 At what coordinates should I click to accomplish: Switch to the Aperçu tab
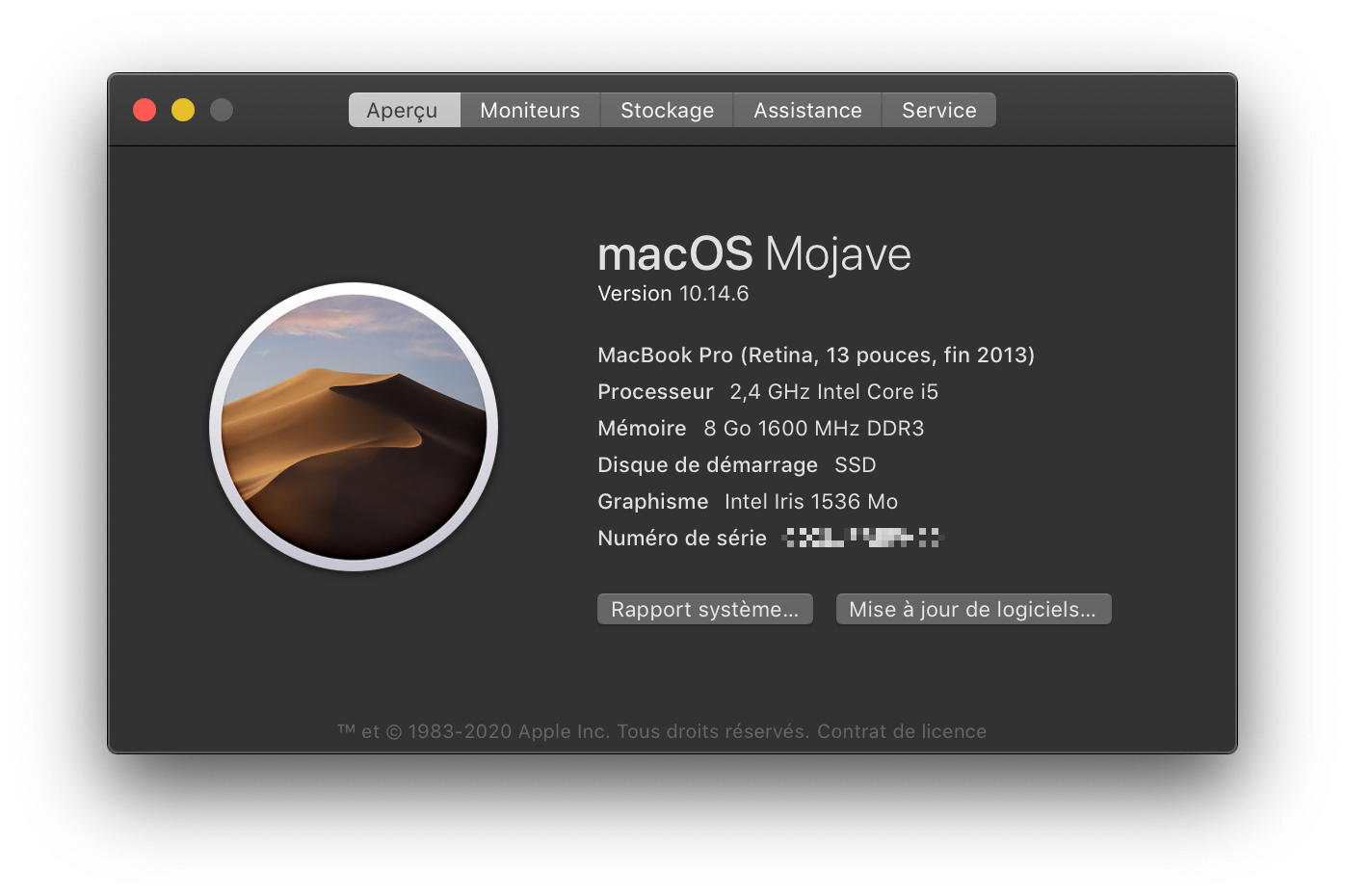404,110
